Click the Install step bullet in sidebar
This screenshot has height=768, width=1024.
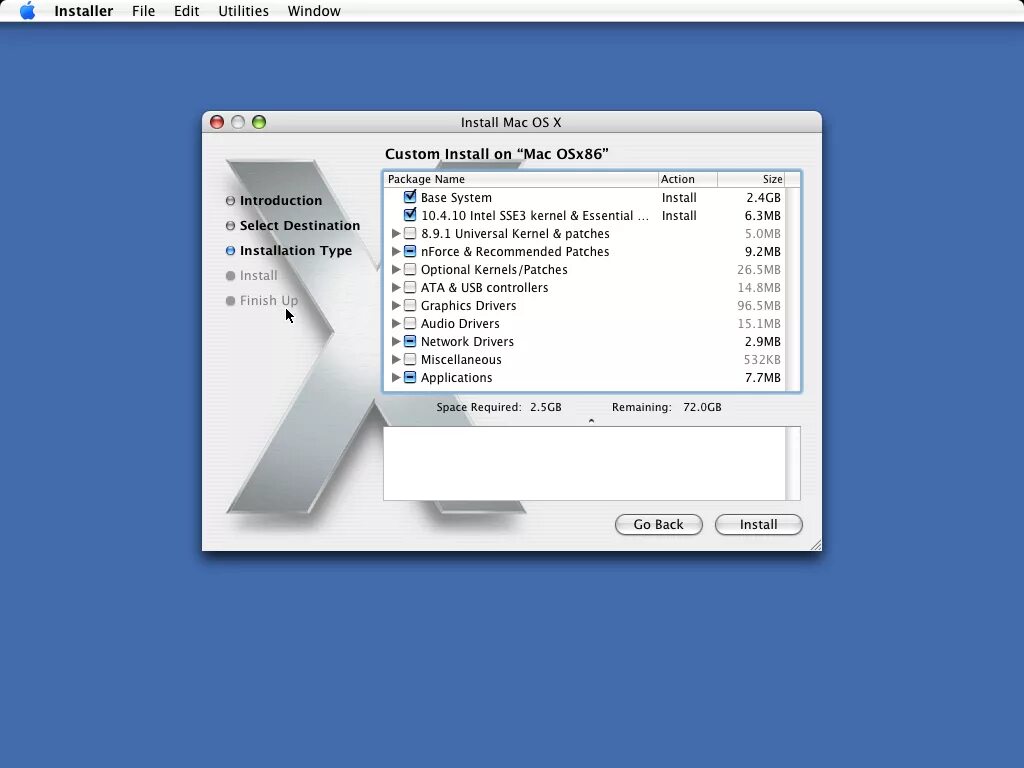(x=230, y=276)
